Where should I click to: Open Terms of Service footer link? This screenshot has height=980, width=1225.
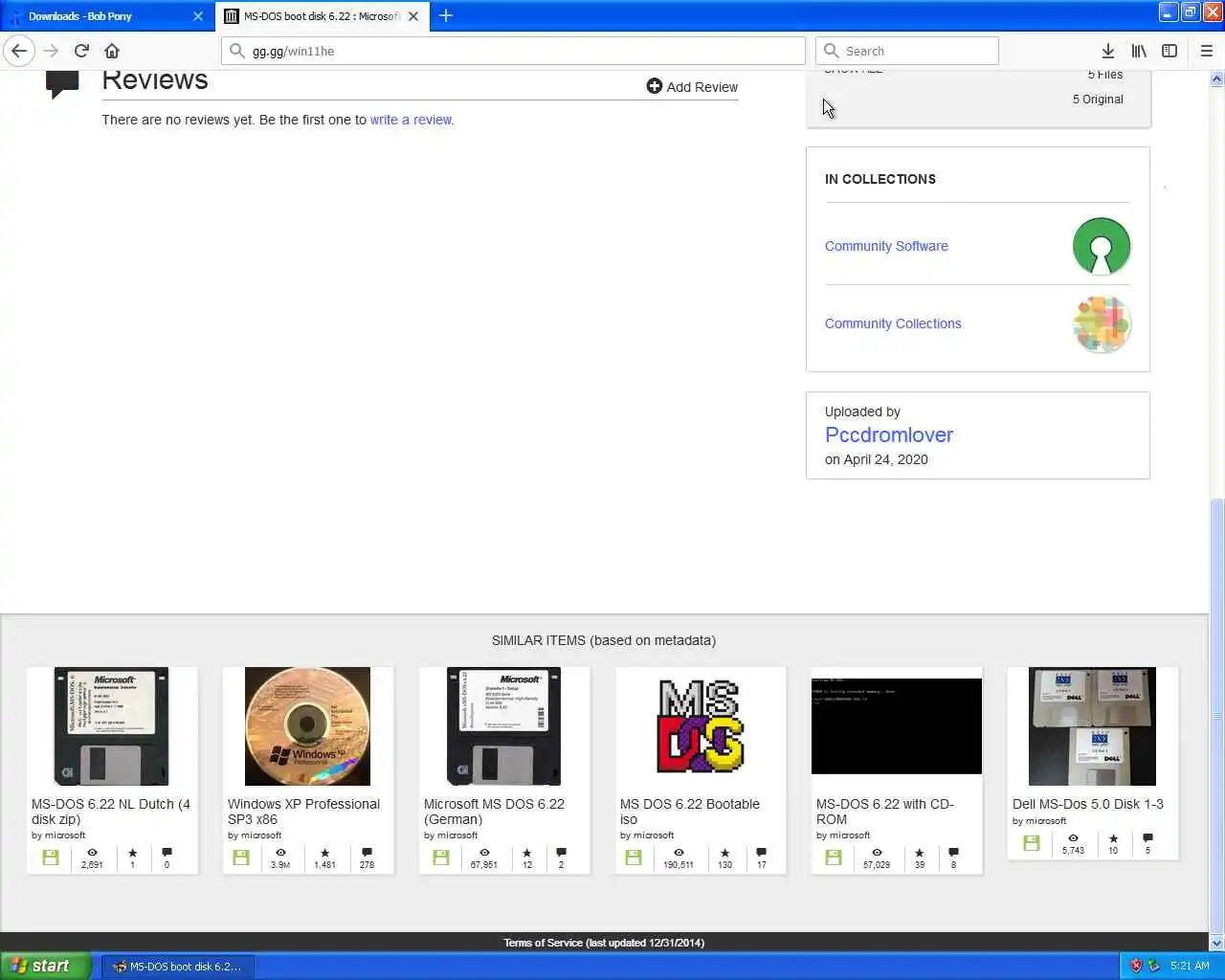point(604,943)
